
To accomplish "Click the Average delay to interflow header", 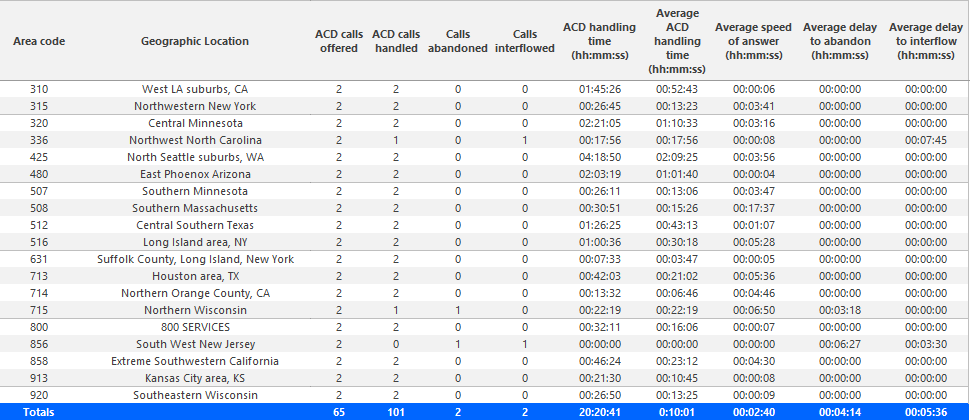I will pos(926,41).
